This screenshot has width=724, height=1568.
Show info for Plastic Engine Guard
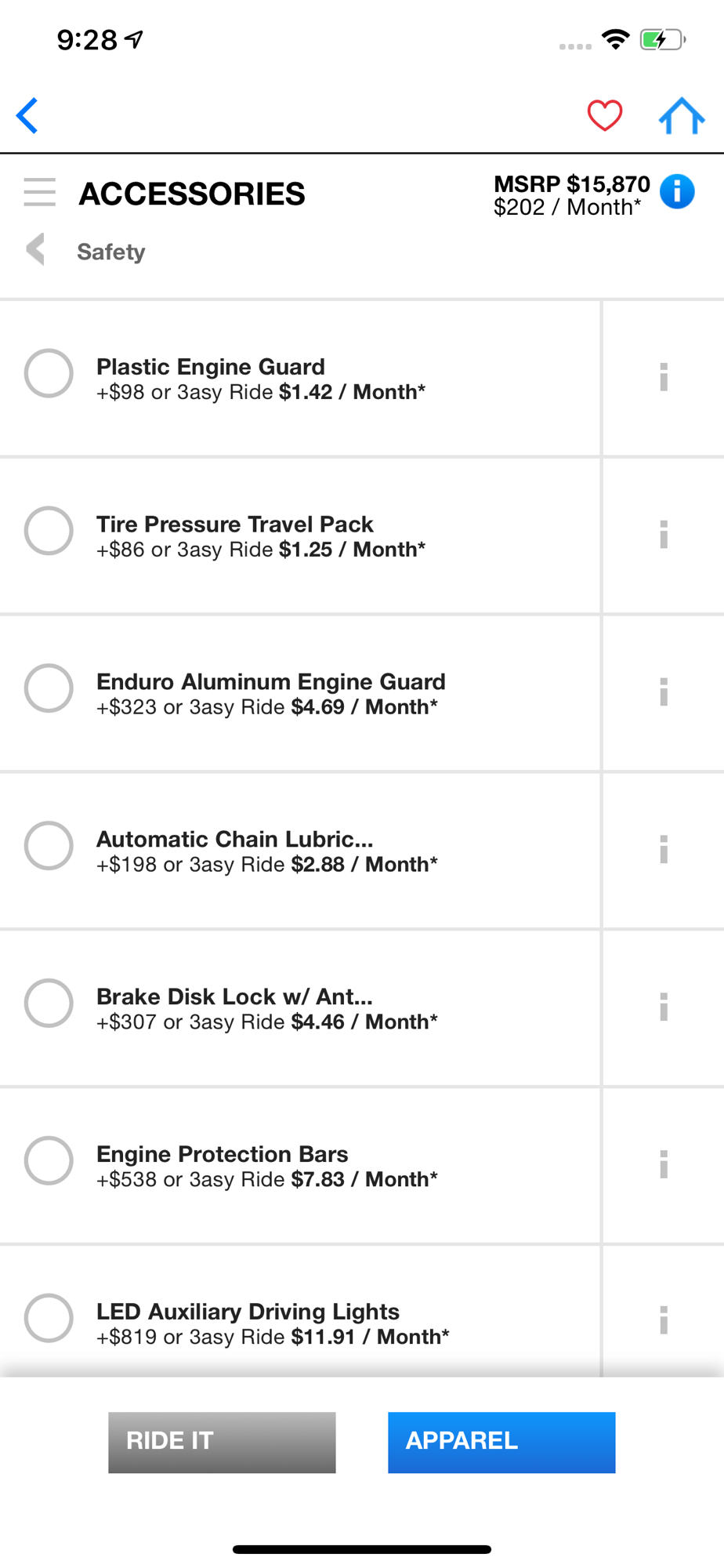663,377
